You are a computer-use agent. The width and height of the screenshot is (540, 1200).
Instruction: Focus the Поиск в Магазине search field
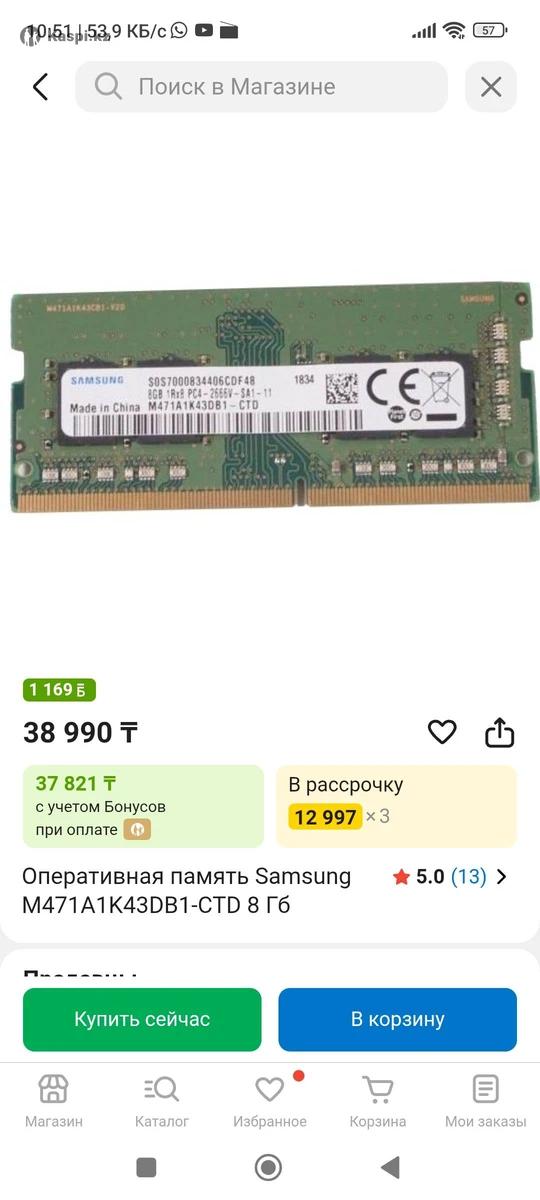tap(261, 87)
